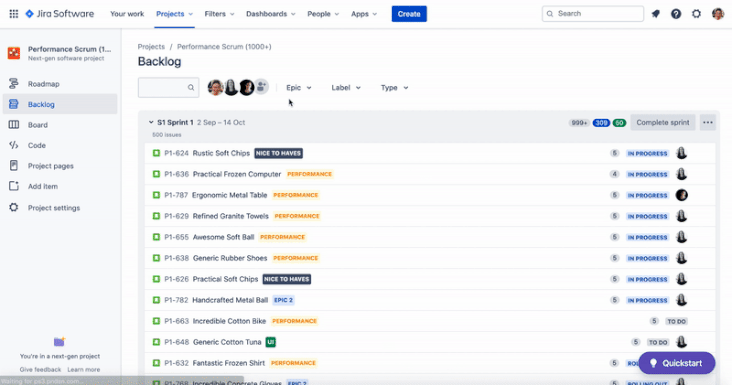Open issue P1-629 Refined Granite Towels

click(429, 216)
